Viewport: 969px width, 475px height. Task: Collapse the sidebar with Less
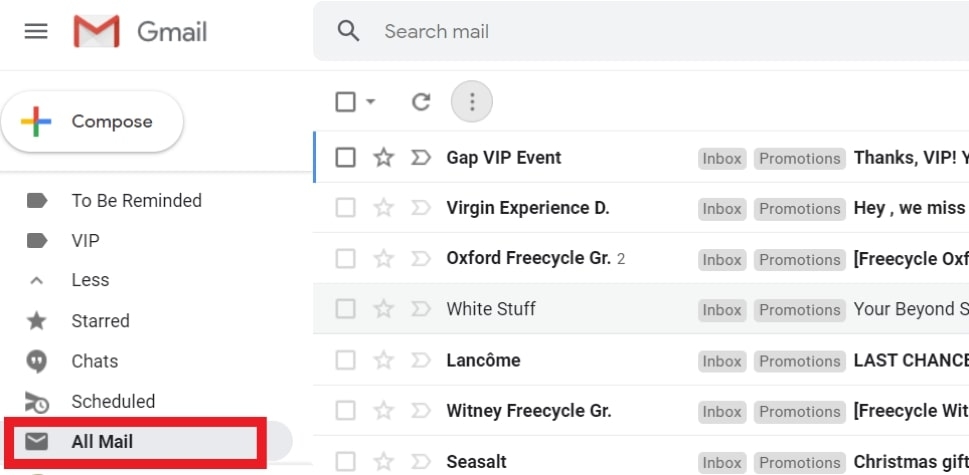90,280
